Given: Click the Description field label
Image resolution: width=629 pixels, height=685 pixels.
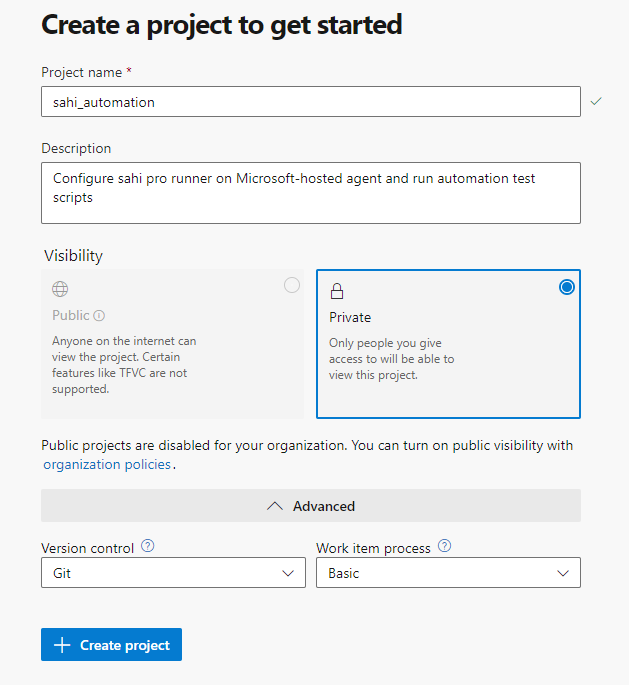Looking at the screenshot, I should pos(76,148).
